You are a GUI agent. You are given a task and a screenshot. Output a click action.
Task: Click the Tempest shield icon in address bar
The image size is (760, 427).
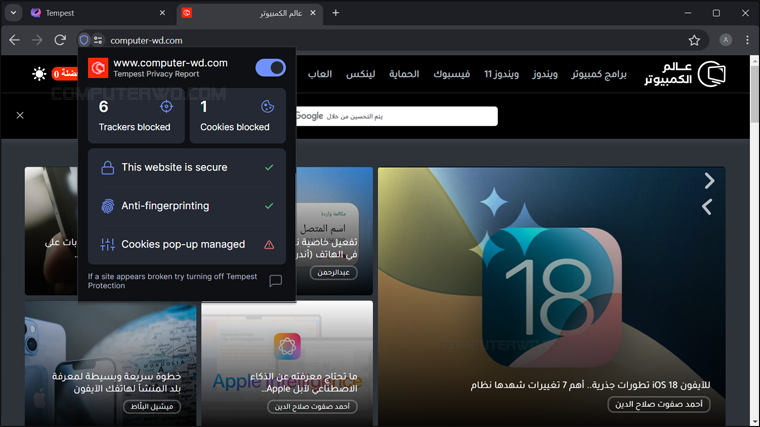click(84, 40)
